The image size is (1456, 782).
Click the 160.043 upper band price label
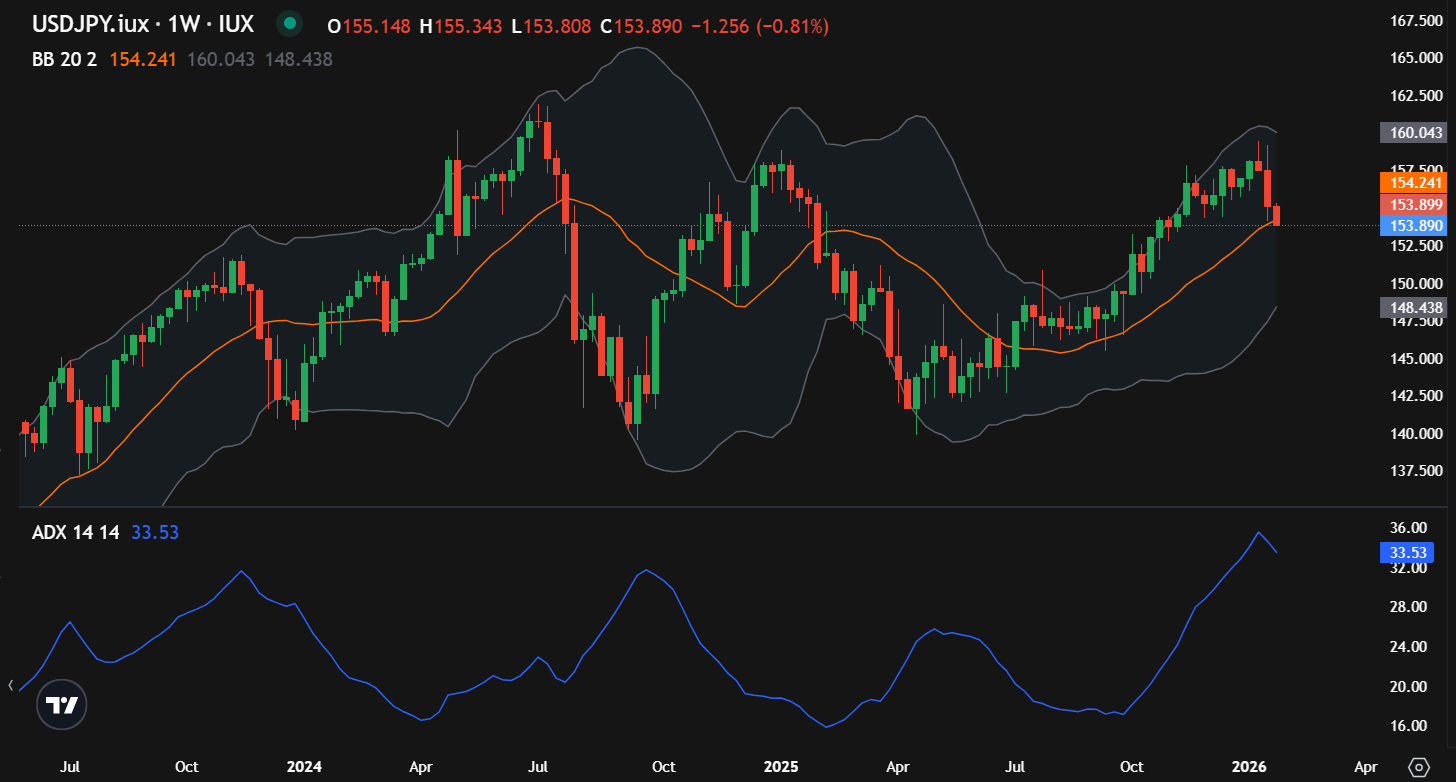[1412, 133]
